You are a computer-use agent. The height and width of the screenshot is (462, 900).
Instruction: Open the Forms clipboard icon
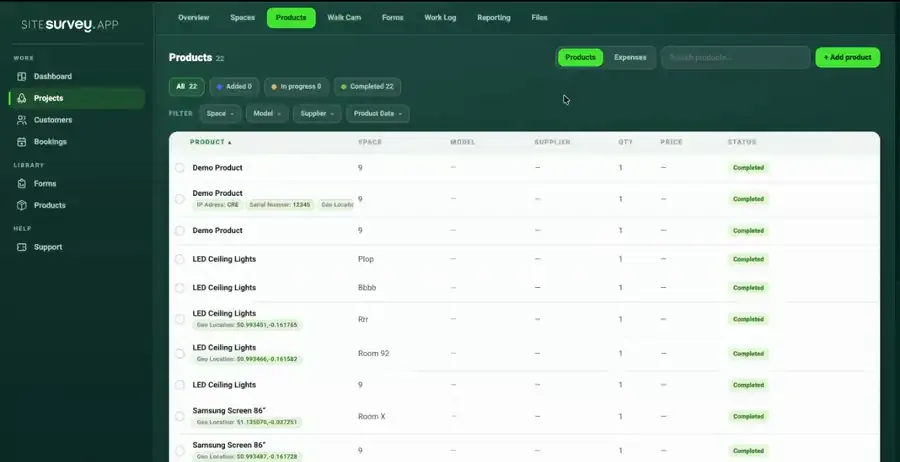(22, 184)
